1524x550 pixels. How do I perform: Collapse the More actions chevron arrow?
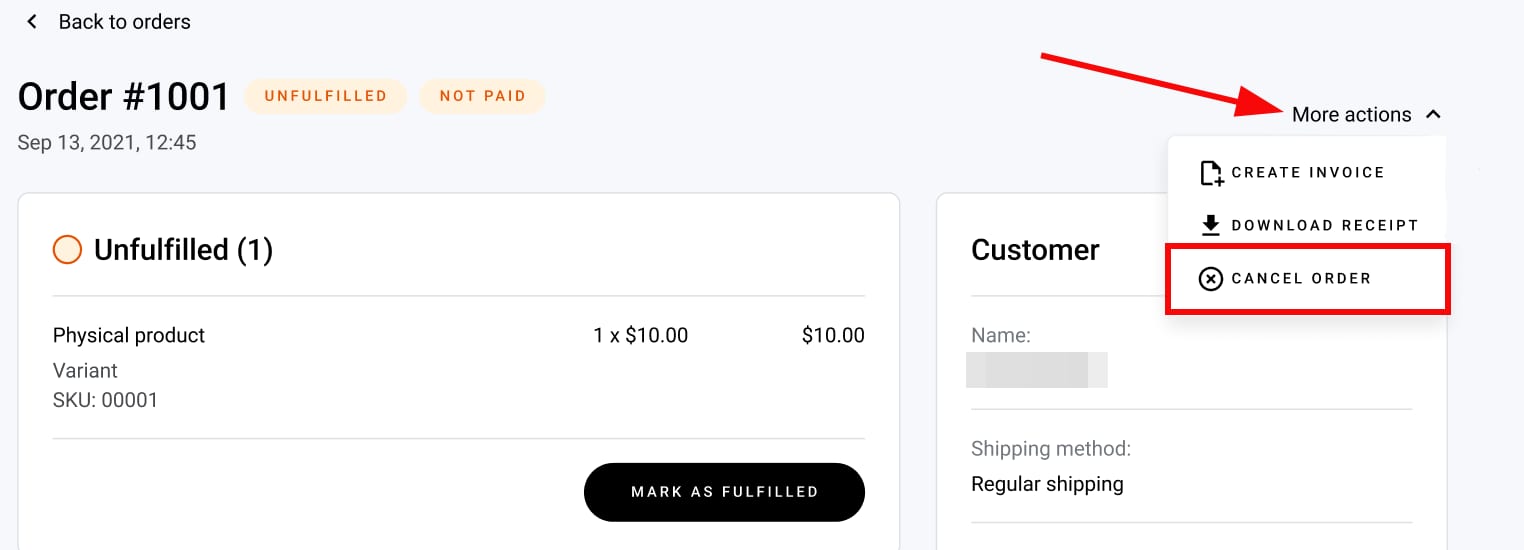click(1433, 115)
